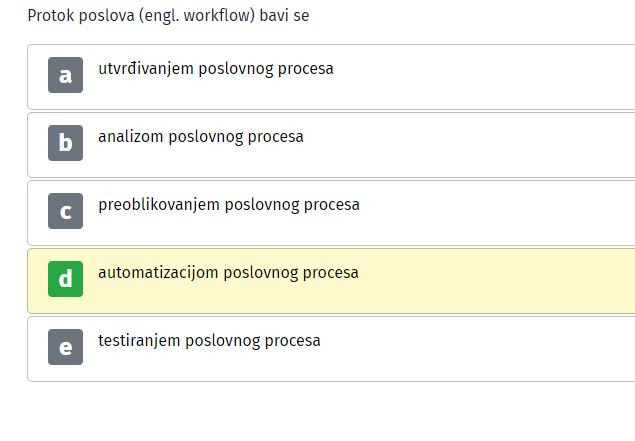Click the word 'automatizacijom' in option d
Viewport: 635px width, 441px height.
(x=158, y=273)
